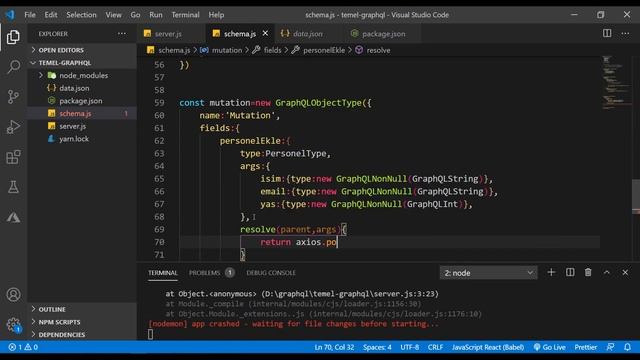
Task: Switch to package.json editor tab
Action: [x=383, y=34]
